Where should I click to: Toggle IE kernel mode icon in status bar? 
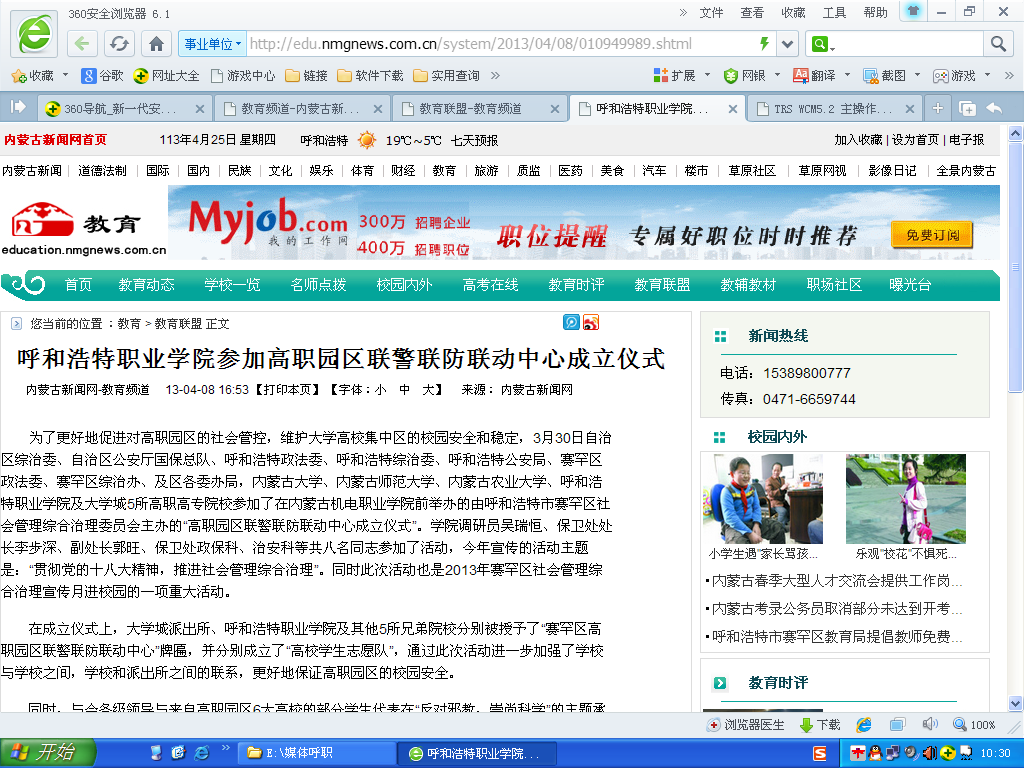click(x=864, y=724)
